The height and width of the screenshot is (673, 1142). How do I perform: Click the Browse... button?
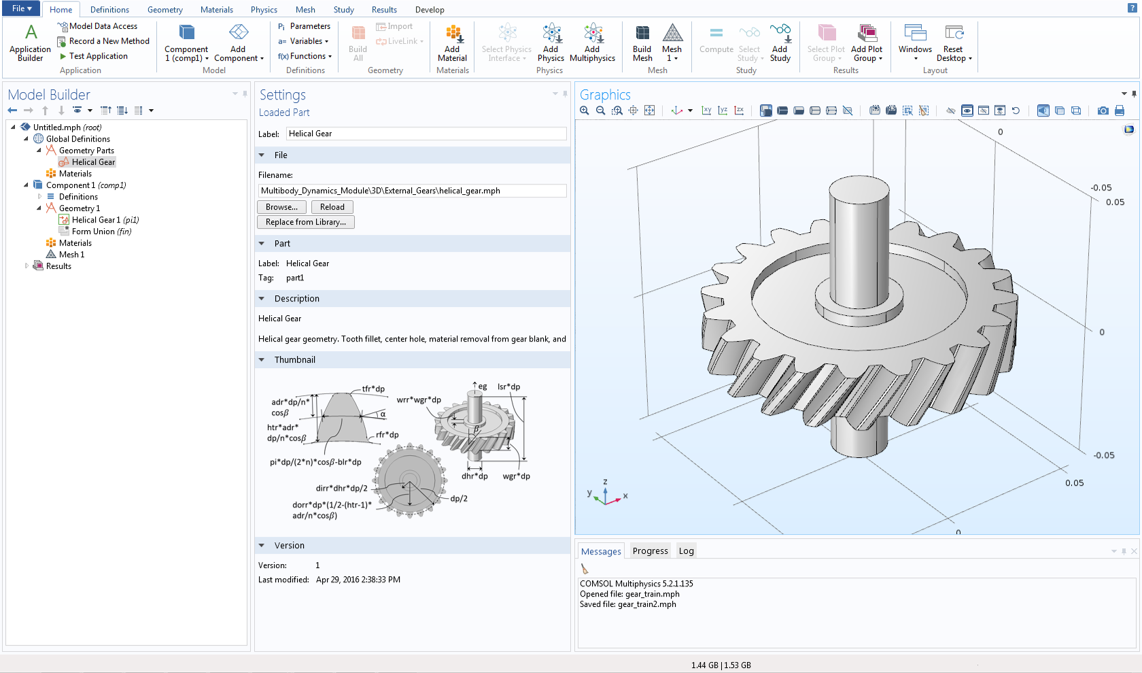(x=282, y=207)
